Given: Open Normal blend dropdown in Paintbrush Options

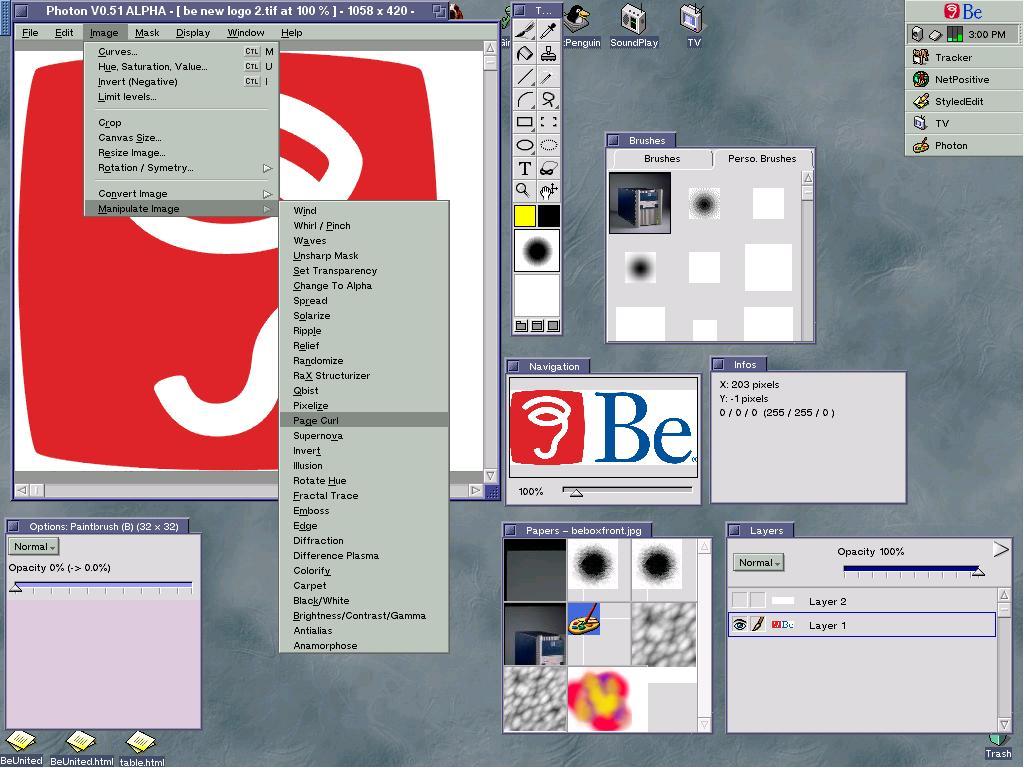Looking at the screenshot, I should pos(34,547).
